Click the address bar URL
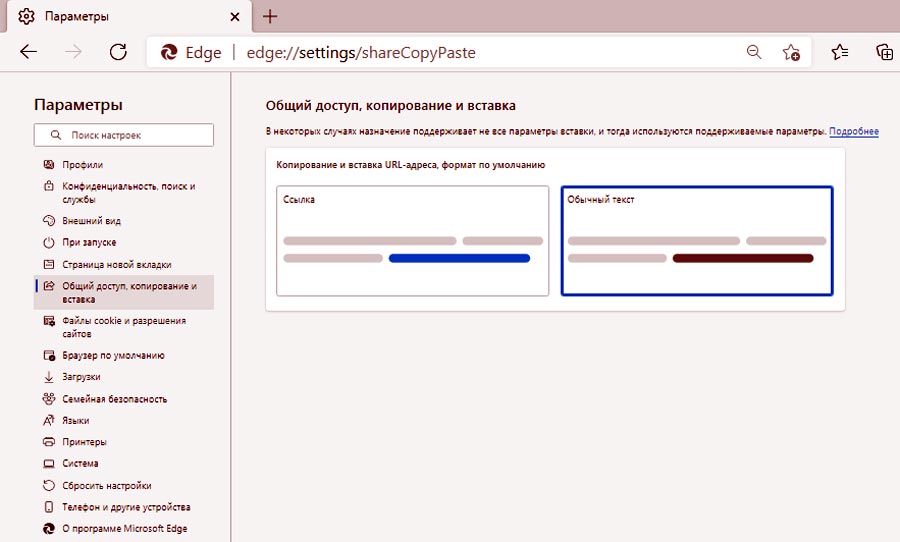900x542 pixels. click(x=361, y=52)
